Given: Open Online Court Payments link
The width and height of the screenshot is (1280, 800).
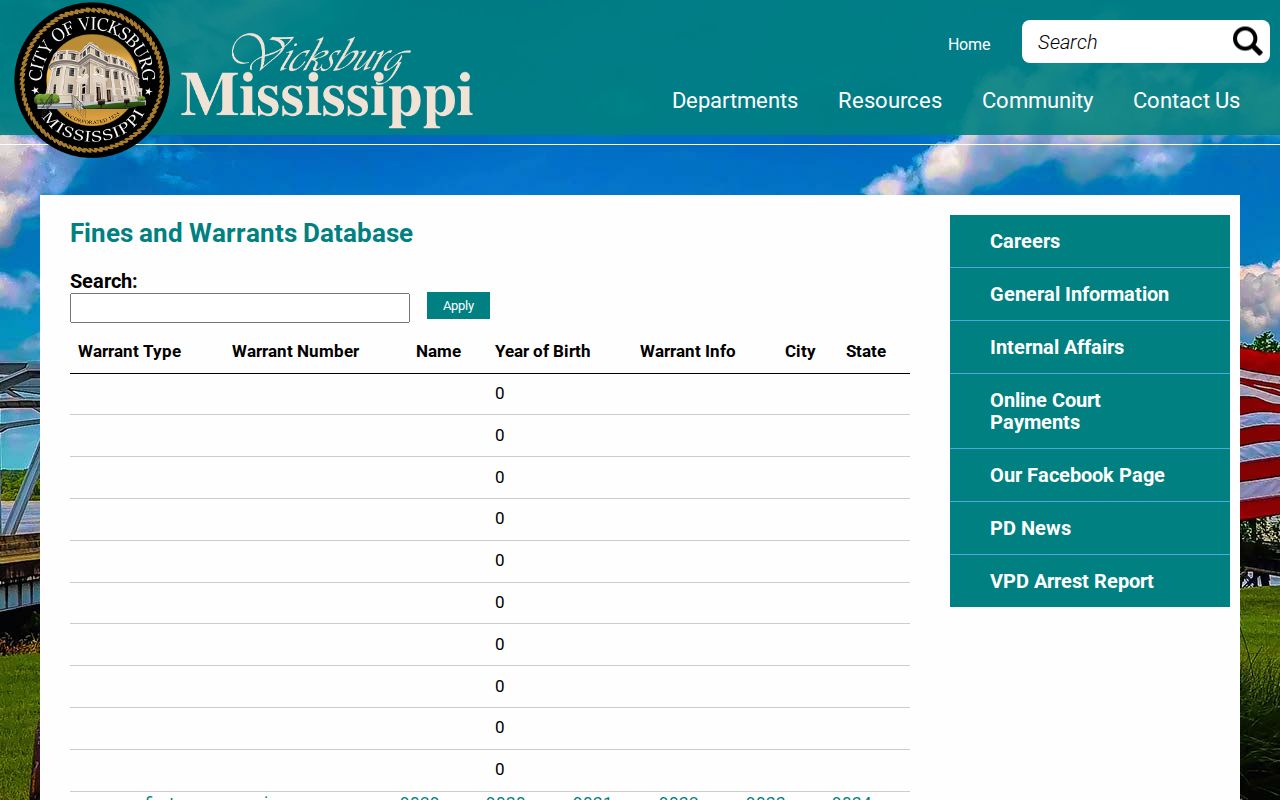Looking at the screenshot, I should [1090, 411].
